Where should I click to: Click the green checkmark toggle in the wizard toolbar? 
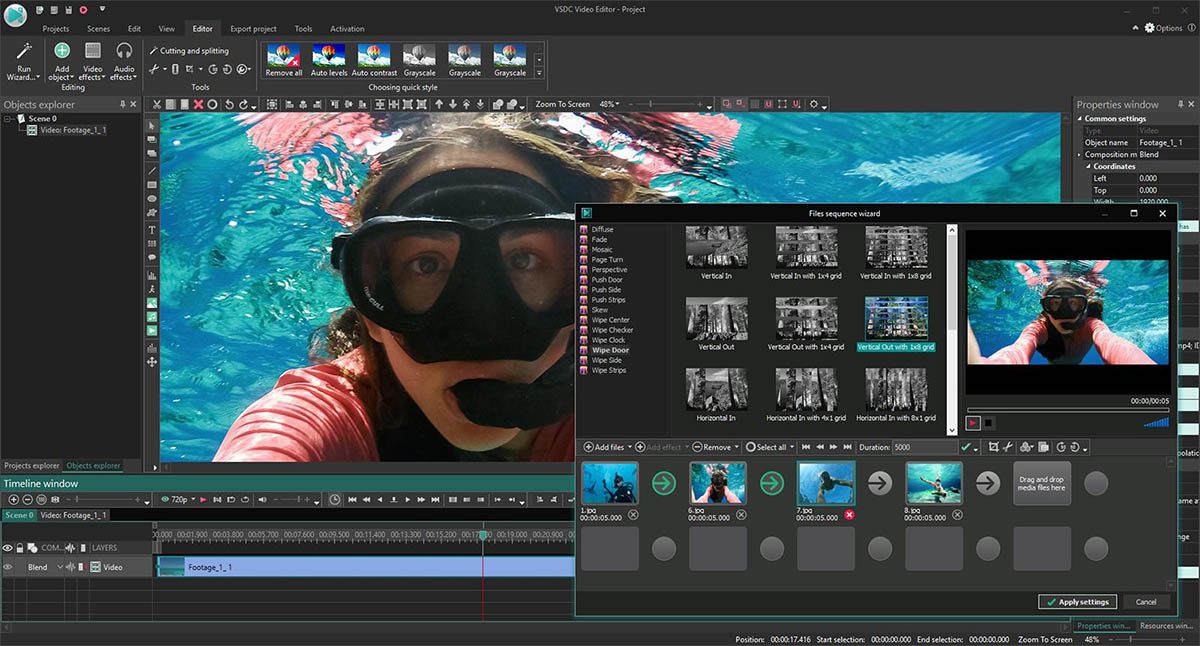coord(965,447)
